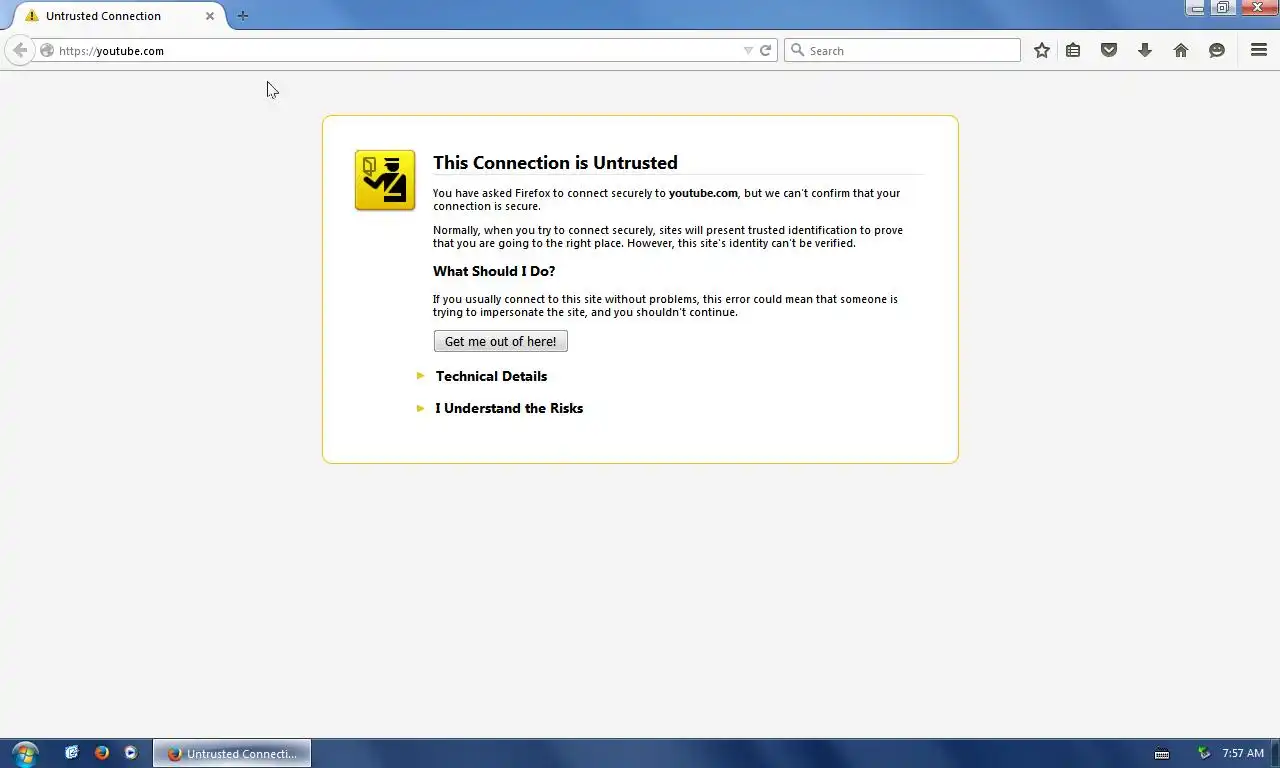The image size is (1280, 768).
Task: Click the network tray icon
Action: (1204, 753)
